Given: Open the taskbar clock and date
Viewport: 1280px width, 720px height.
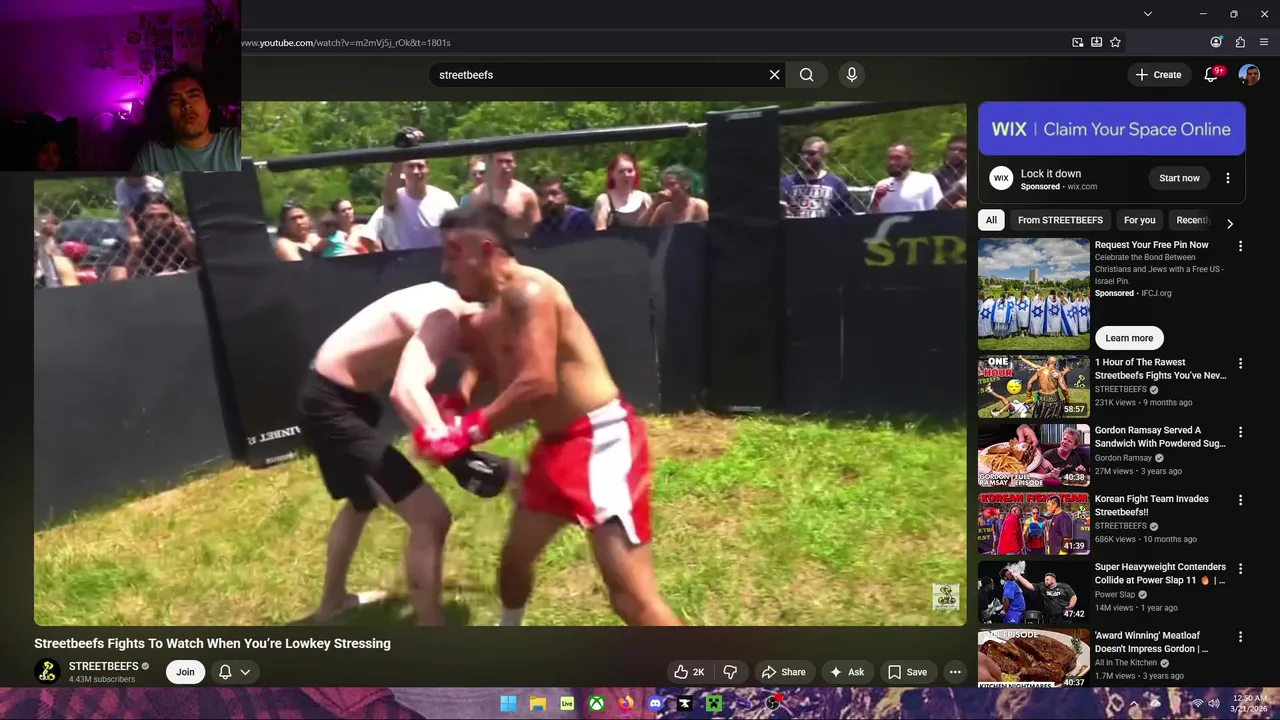Looking at the screenshot, I should [x=1250, y=703].
